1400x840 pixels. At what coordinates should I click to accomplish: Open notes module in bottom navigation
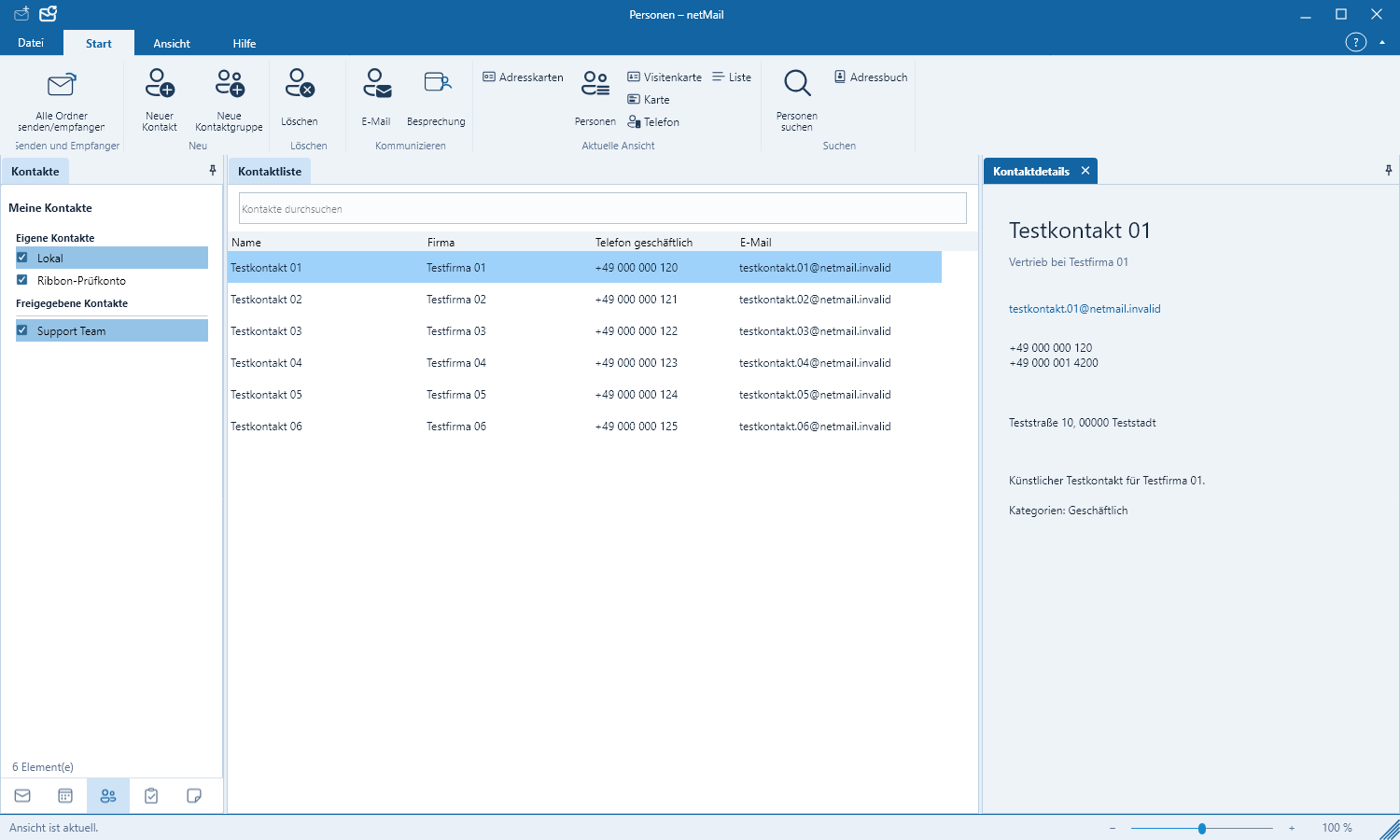pos(194,796)
